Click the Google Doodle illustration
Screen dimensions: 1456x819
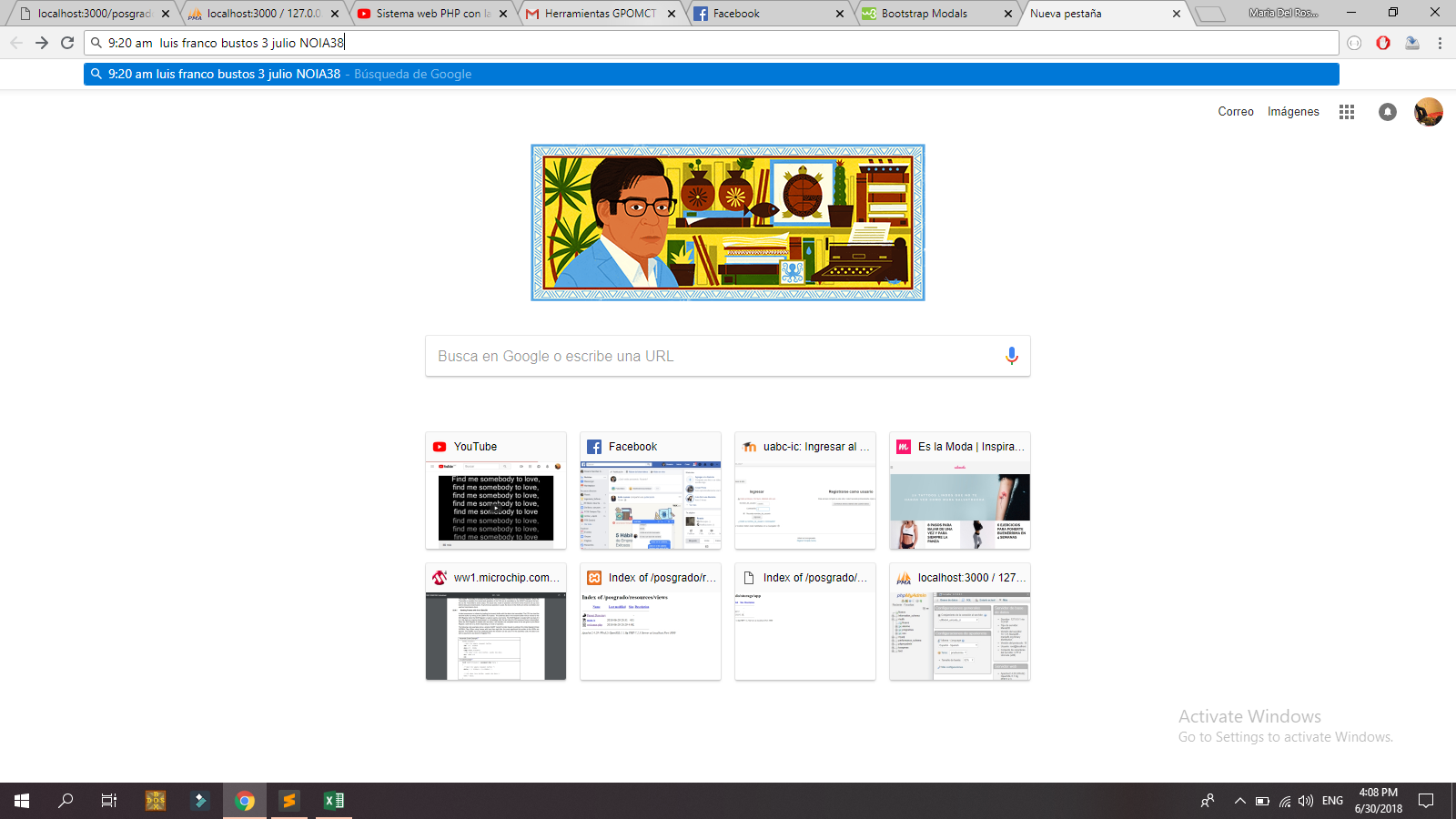[728, 223]
